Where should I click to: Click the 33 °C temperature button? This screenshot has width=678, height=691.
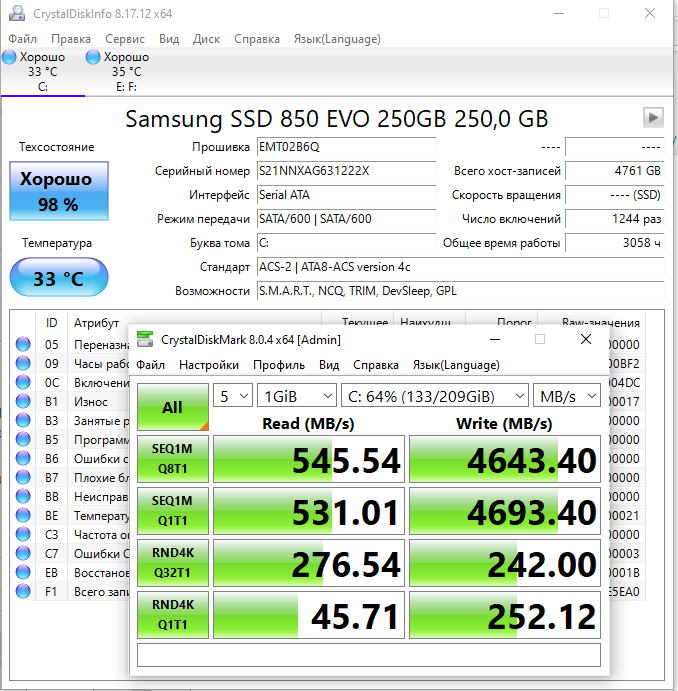point(59,278)
